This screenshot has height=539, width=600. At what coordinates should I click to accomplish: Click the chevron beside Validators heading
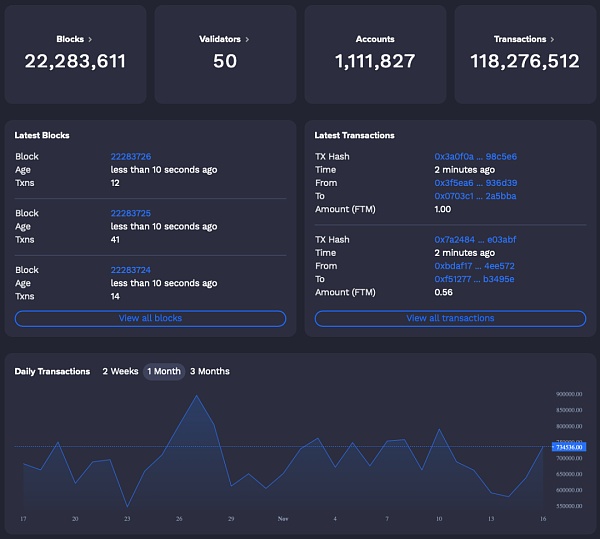(247, 39)
